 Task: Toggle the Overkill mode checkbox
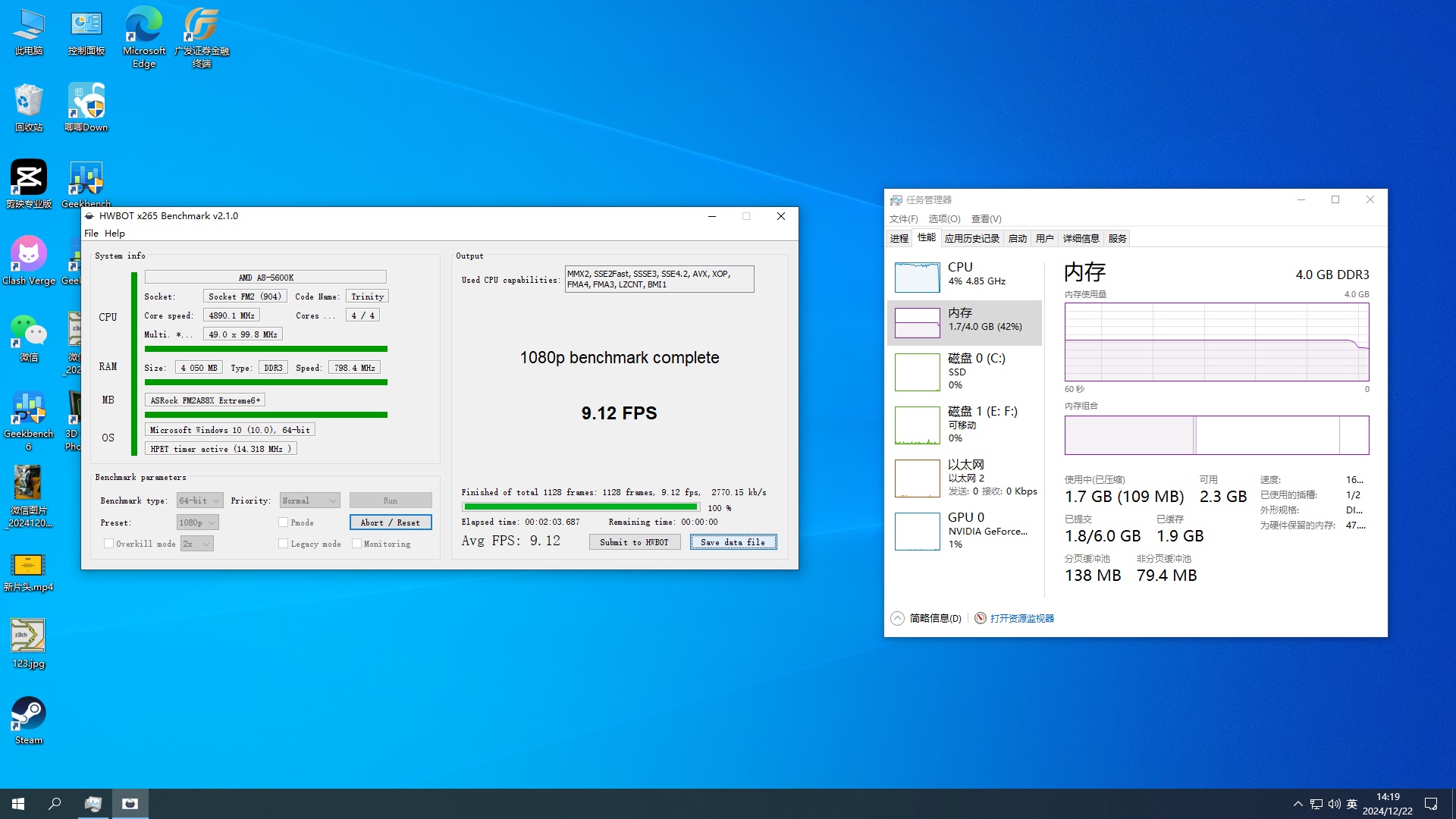[108, 544]
